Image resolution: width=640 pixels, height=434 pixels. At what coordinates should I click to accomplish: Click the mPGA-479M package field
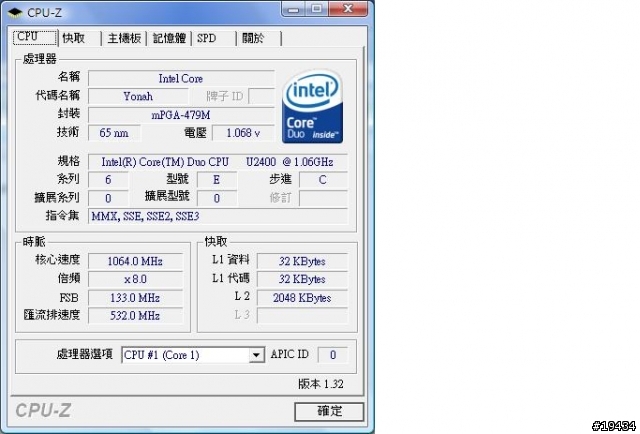coord(181,115)
